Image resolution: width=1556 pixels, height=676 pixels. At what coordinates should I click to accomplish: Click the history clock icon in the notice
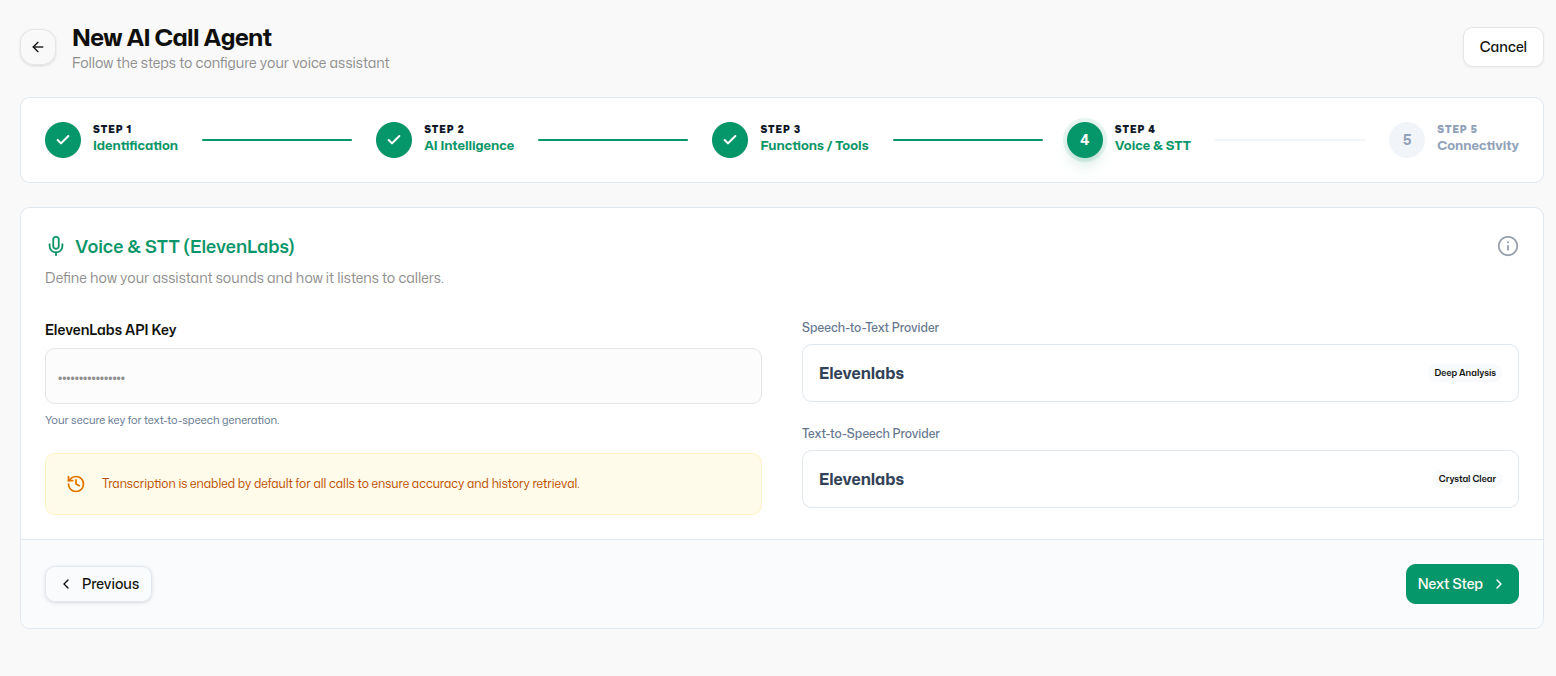[x=76, y=484]
